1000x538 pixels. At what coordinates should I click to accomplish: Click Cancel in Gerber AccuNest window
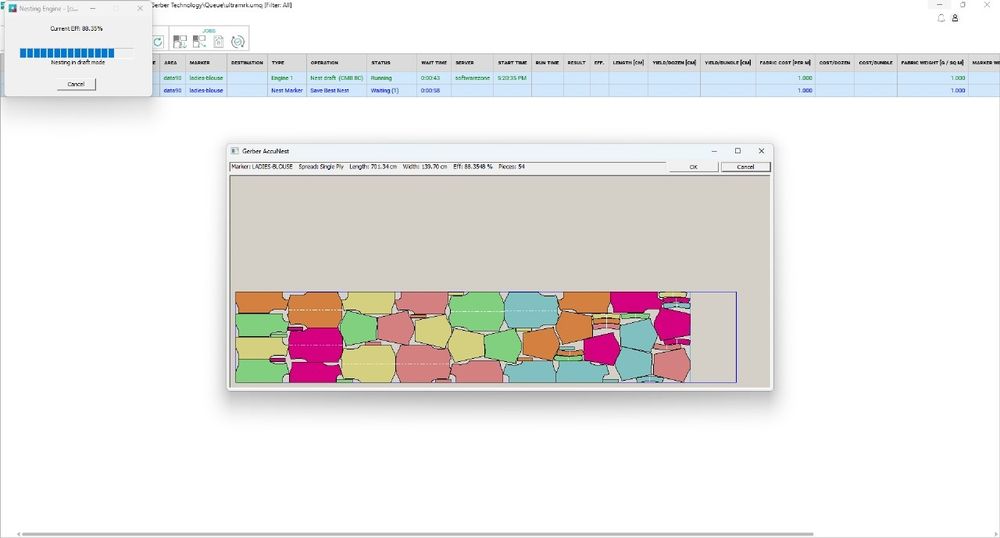click(x=746, y=167)
